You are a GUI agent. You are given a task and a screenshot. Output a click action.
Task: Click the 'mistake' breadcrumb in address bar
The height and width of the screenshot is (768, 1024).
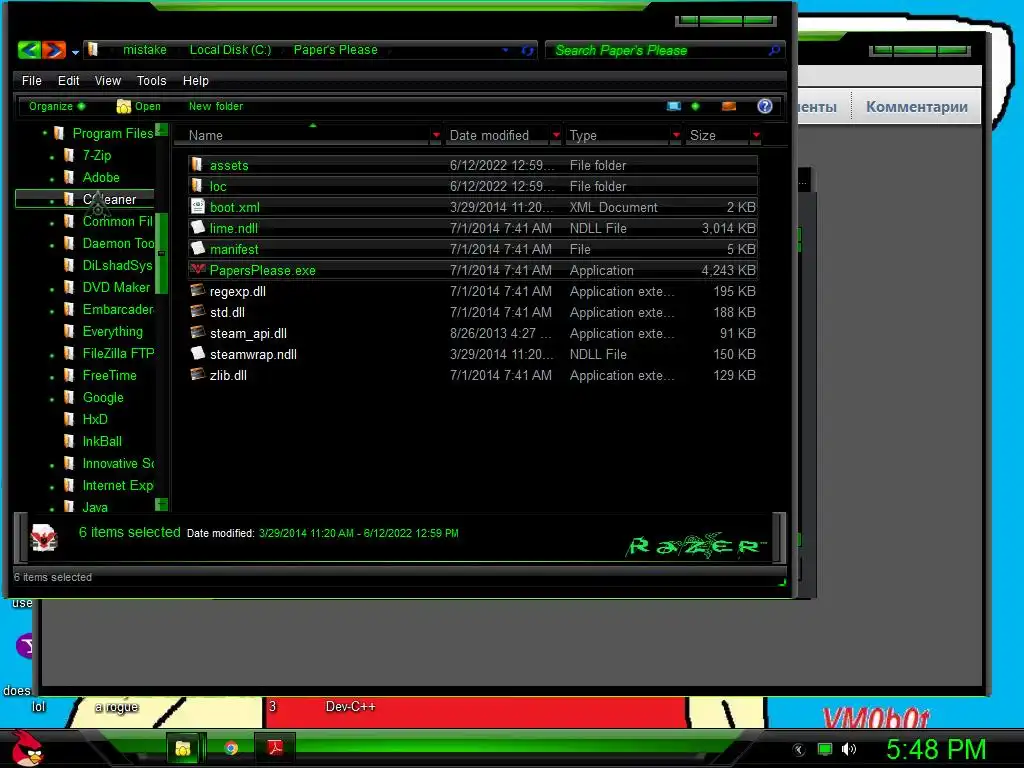144,50
